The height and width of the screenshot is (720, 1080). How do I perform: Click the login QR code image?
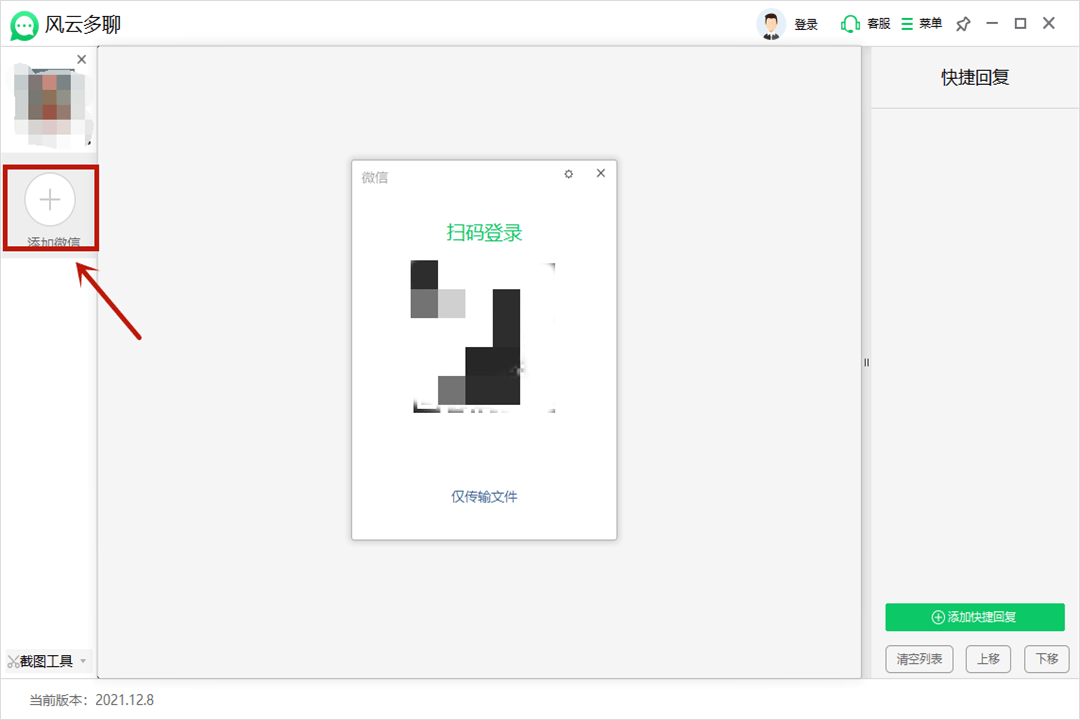484,336
